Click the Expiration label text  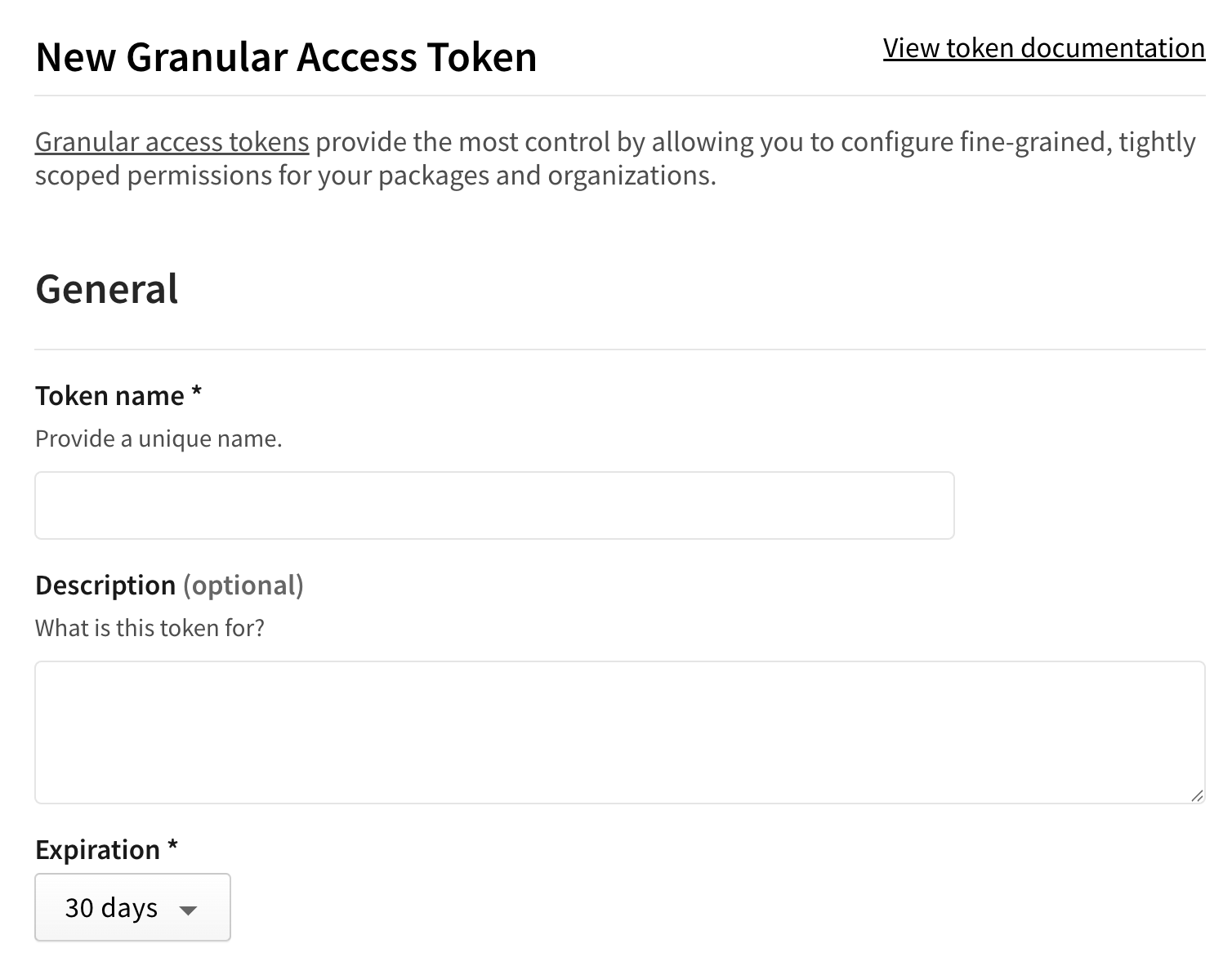pyautogui.click(x=97, y=850)
